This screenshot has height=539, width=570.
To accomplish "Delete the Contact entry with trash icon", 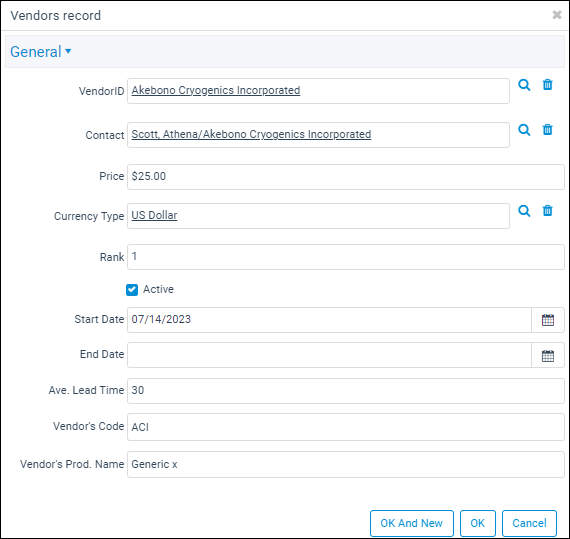I will pos(547,129).
